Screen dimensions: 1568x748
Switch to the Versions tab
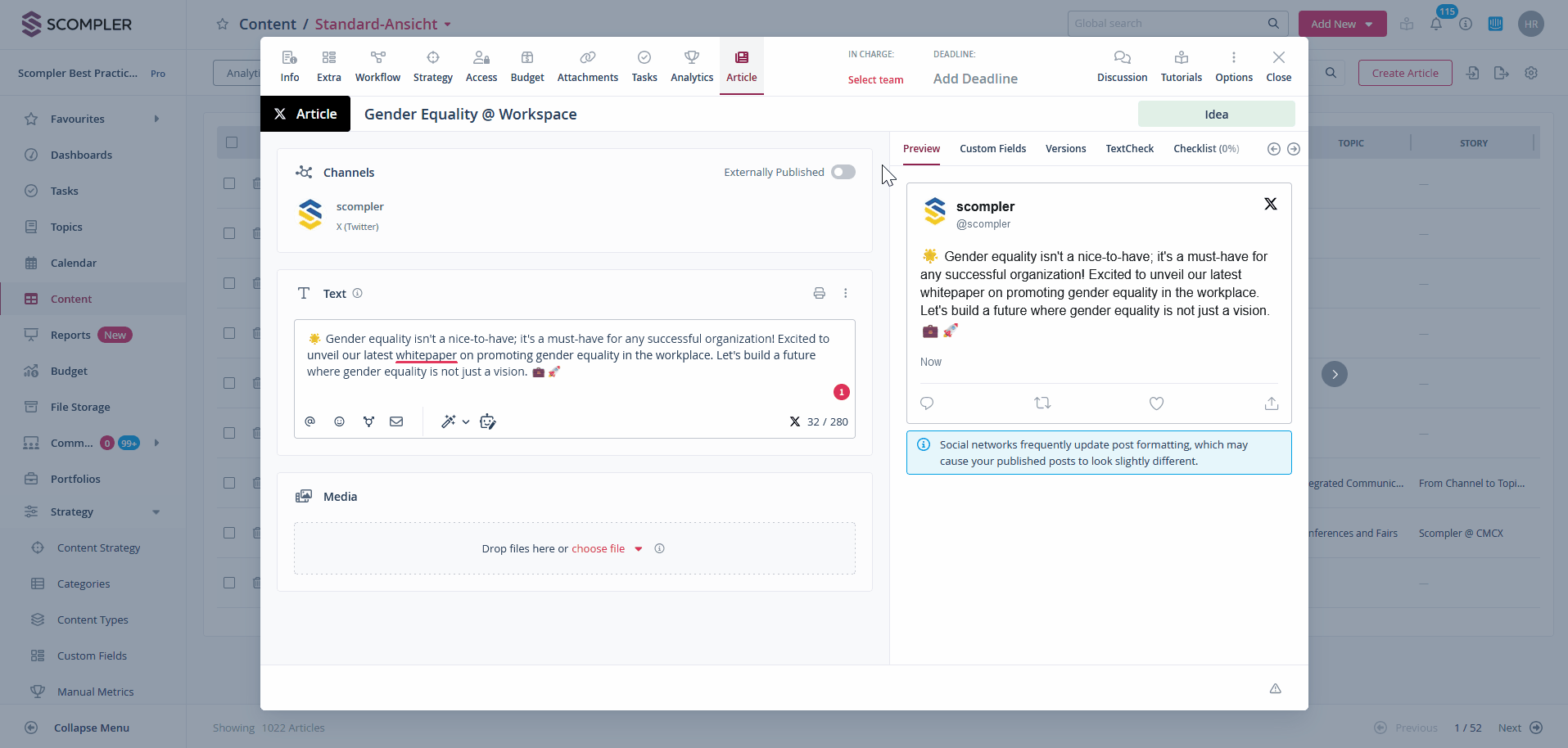[1065, 149]
